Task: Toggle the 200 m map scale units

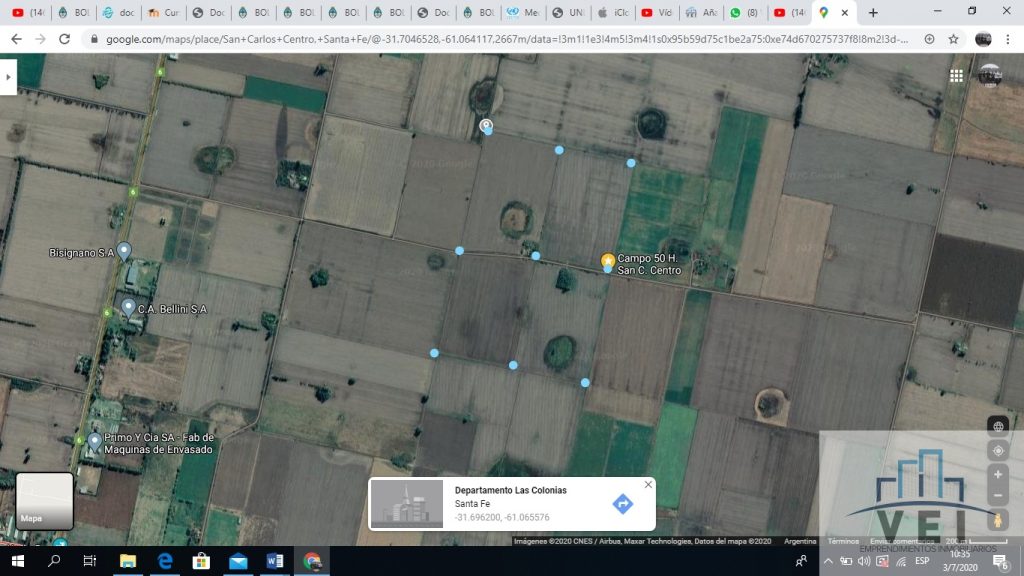Action: click(976, 541)
